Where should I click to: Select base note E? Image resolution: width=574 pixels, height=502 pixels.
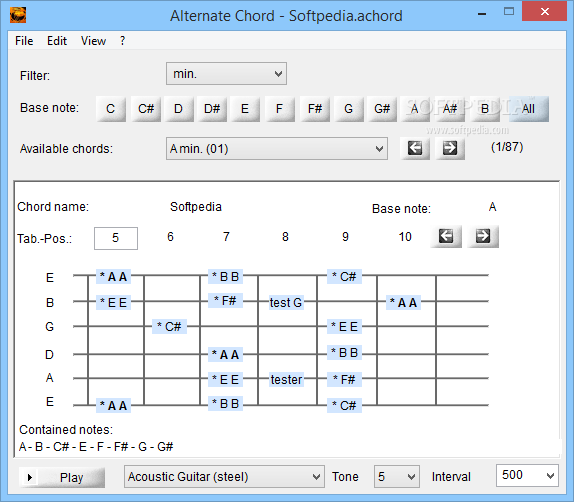tap(245, 109)
